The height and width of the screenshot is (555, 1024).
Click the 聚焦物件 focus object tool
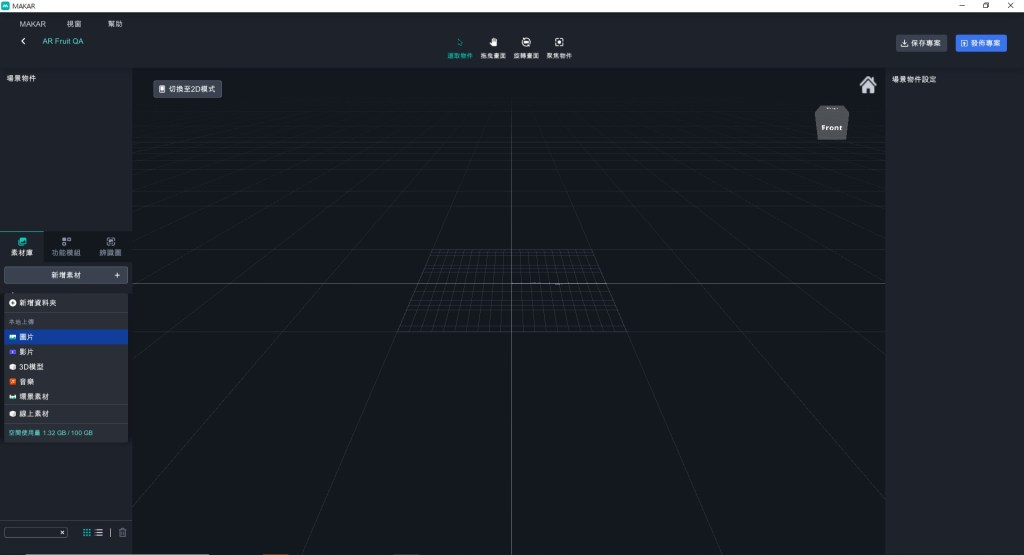[x=559, y=47]
